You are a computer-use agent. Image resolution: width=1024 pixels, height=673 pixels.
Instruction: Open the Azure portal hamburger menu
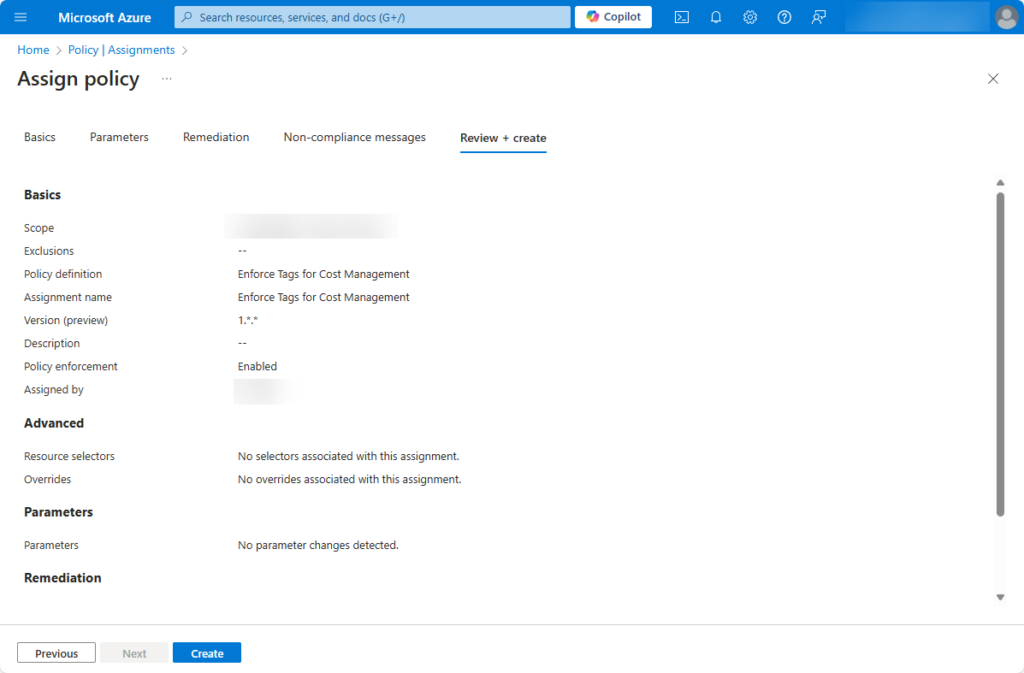20,16
